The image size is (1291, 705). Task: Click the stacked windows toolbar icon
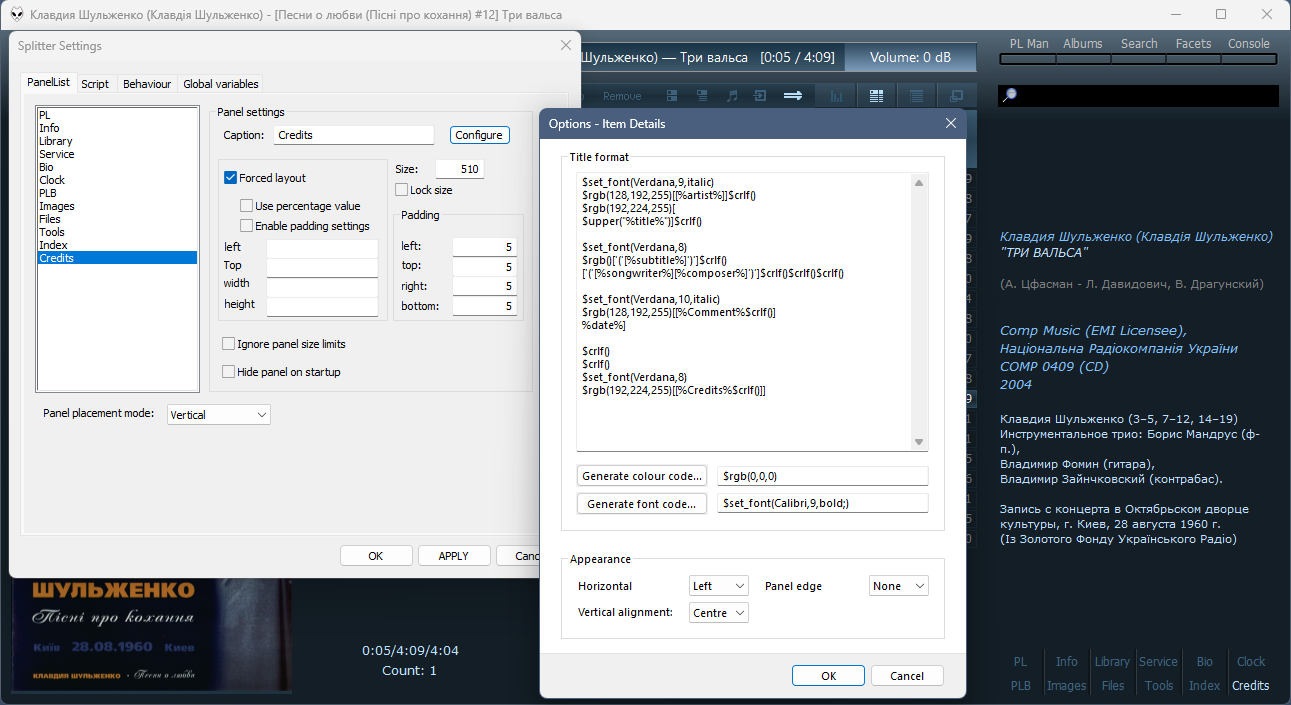coord(956,96)
